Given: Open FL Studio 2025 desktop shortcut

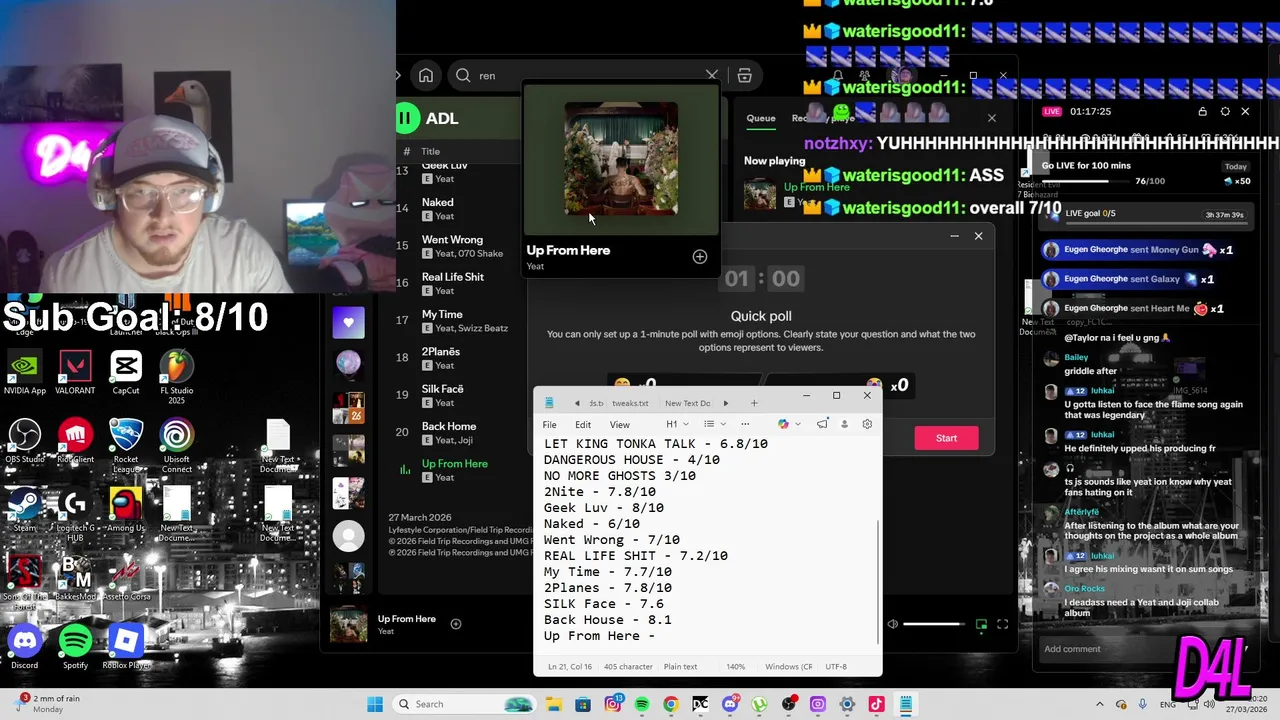Looking at the screenshot, I should point(177,377).
